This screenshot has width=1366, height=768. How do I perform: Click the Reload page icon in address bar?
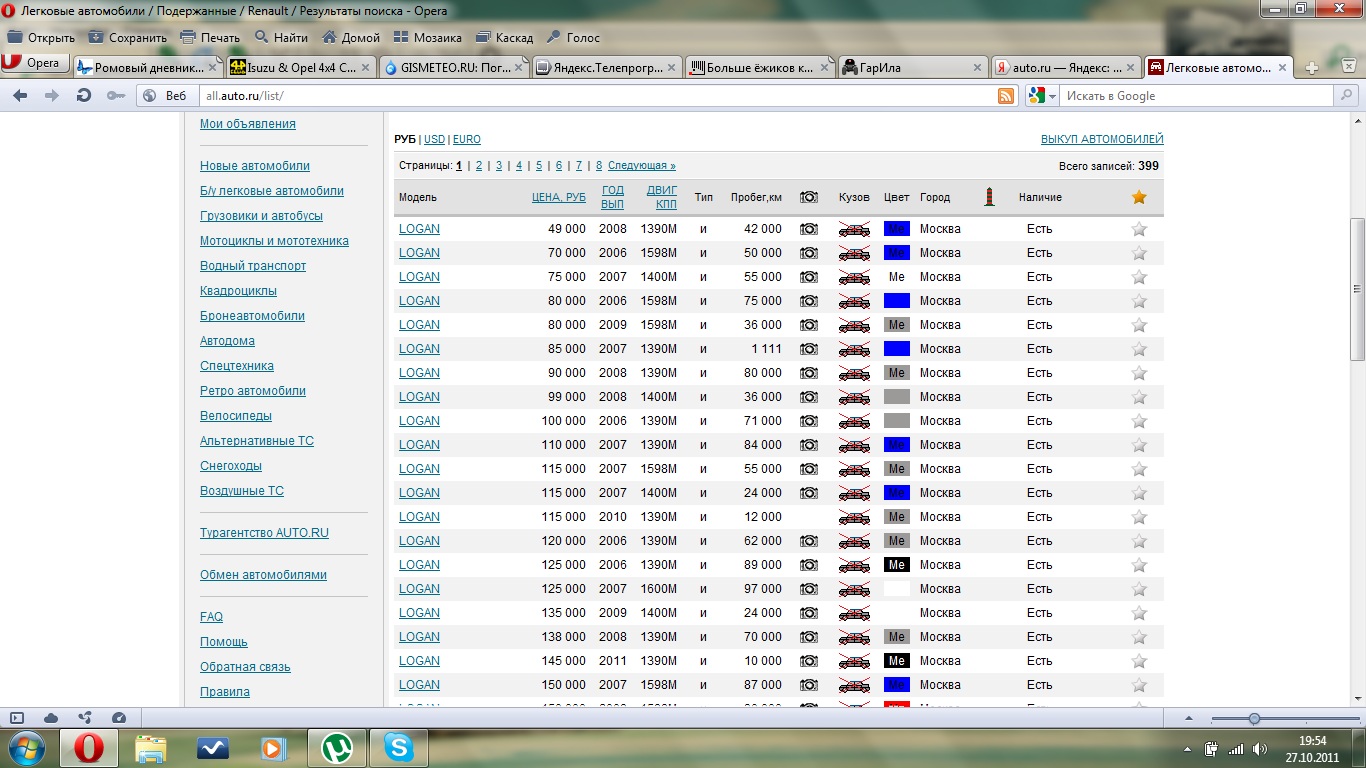coord(84,96)
